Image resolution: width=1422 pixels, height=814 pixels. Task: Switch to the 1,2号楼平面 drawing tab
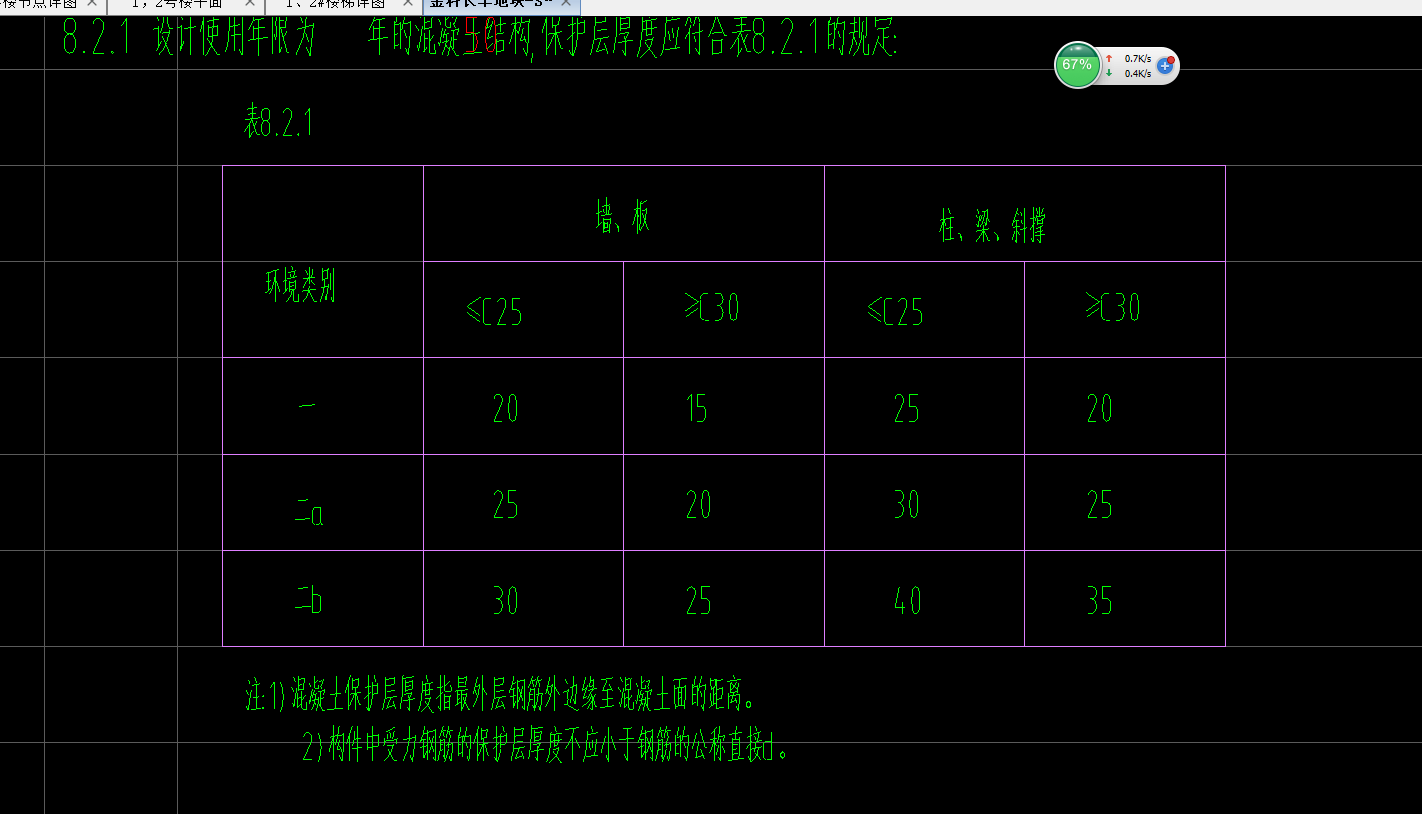coord(175,4)
